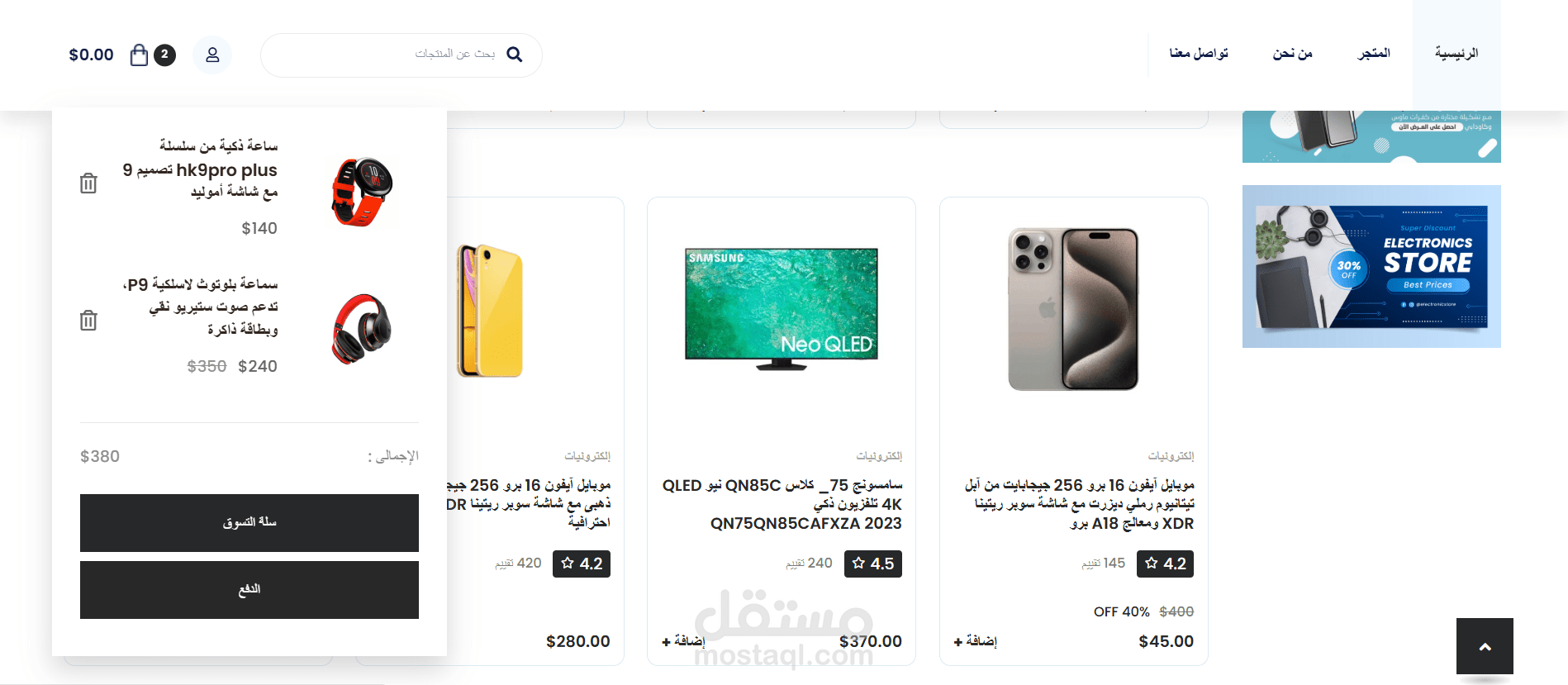Image resolution: width=1568 pixels, height=685 pixels.
Task: Open the الرئيسية home menu item
Action: (1456, 54)
